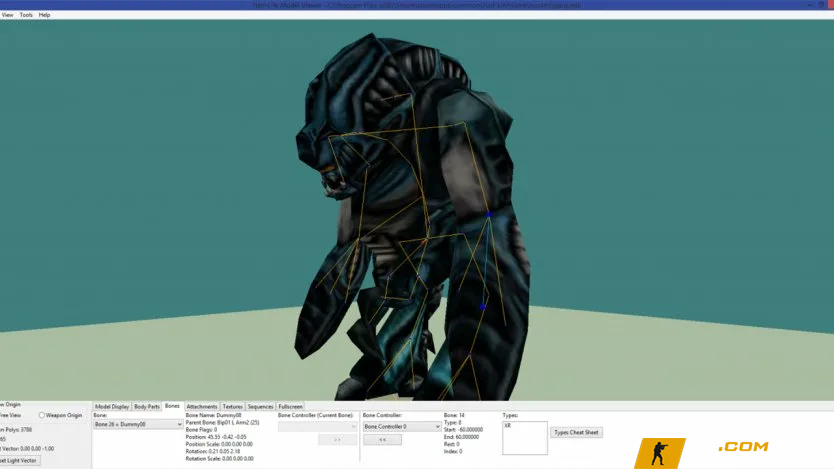
Task: Switch to the Attachments tab
Action: click(x=202, y=407)
